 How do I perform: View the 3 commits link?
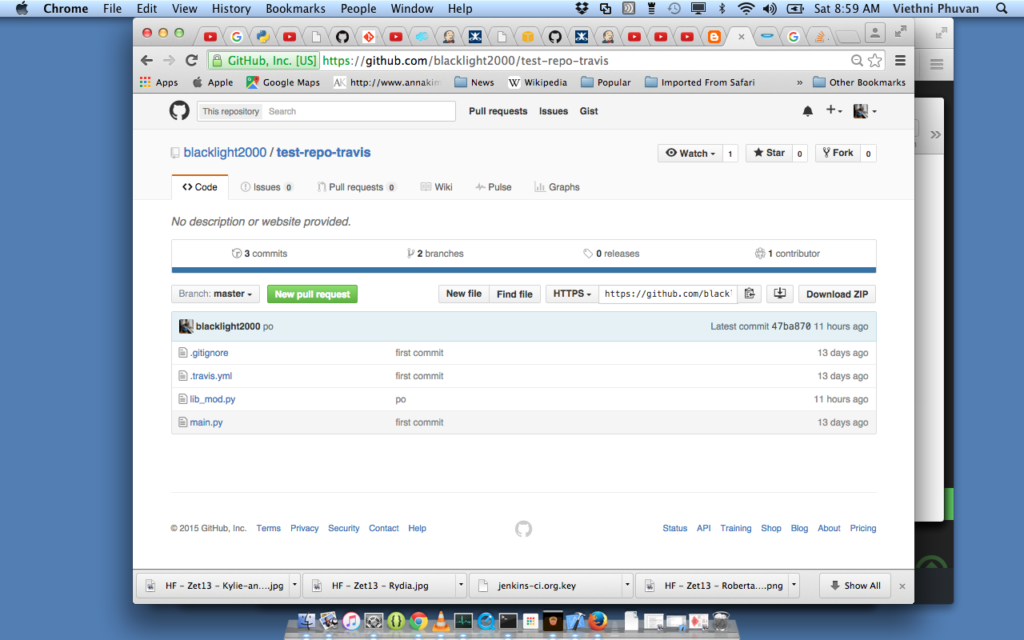pyautogui.click(x=259, y=253)
